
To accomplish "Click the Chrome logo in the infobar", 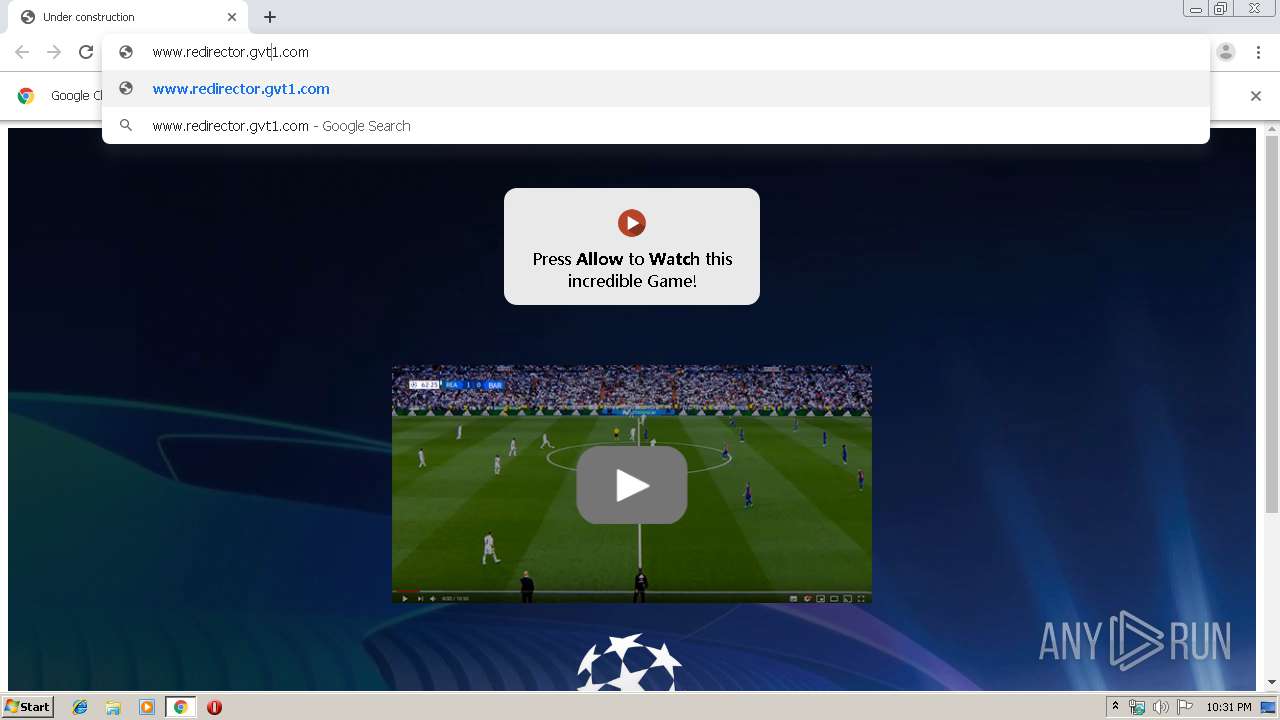I will coord(26,96).
